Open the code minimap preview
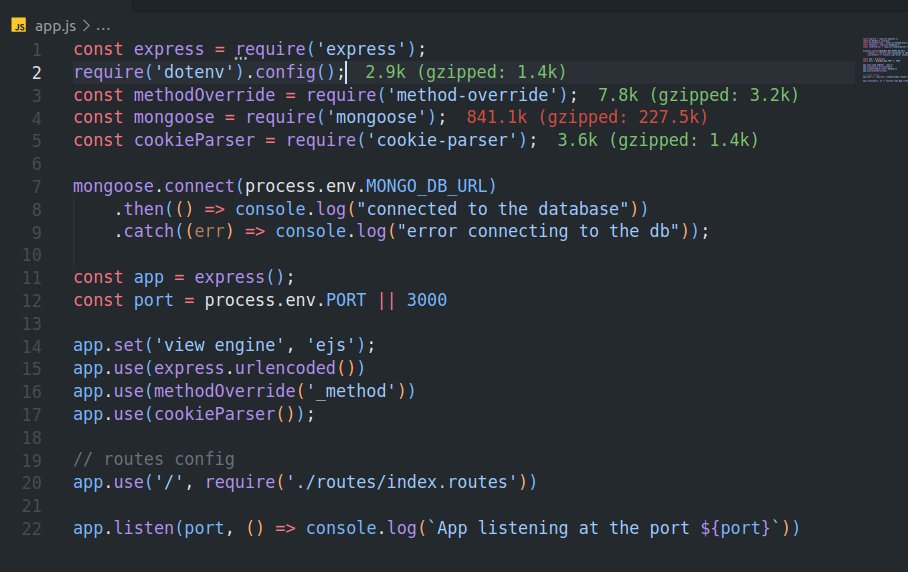 click(883, 60)
